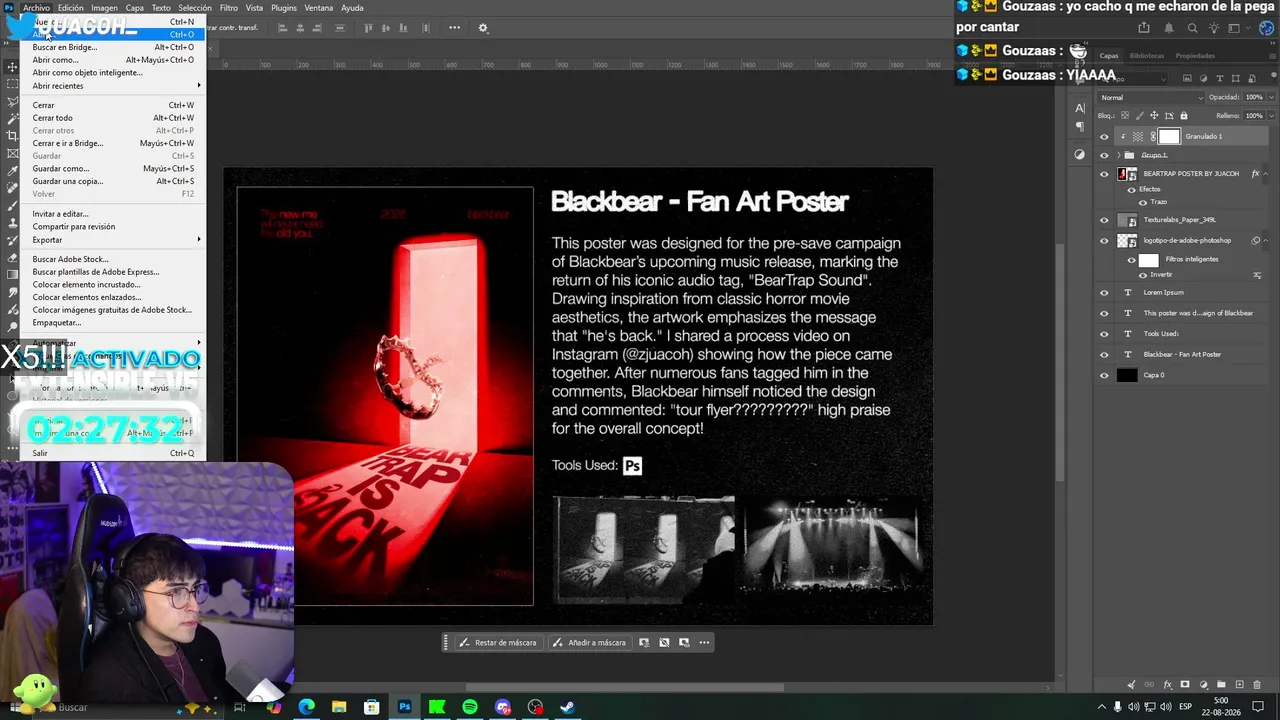Image resolution: width=1280 pixels, height=720 pixels.
Task: Expand the Exportar submenu
Action: 115,240
